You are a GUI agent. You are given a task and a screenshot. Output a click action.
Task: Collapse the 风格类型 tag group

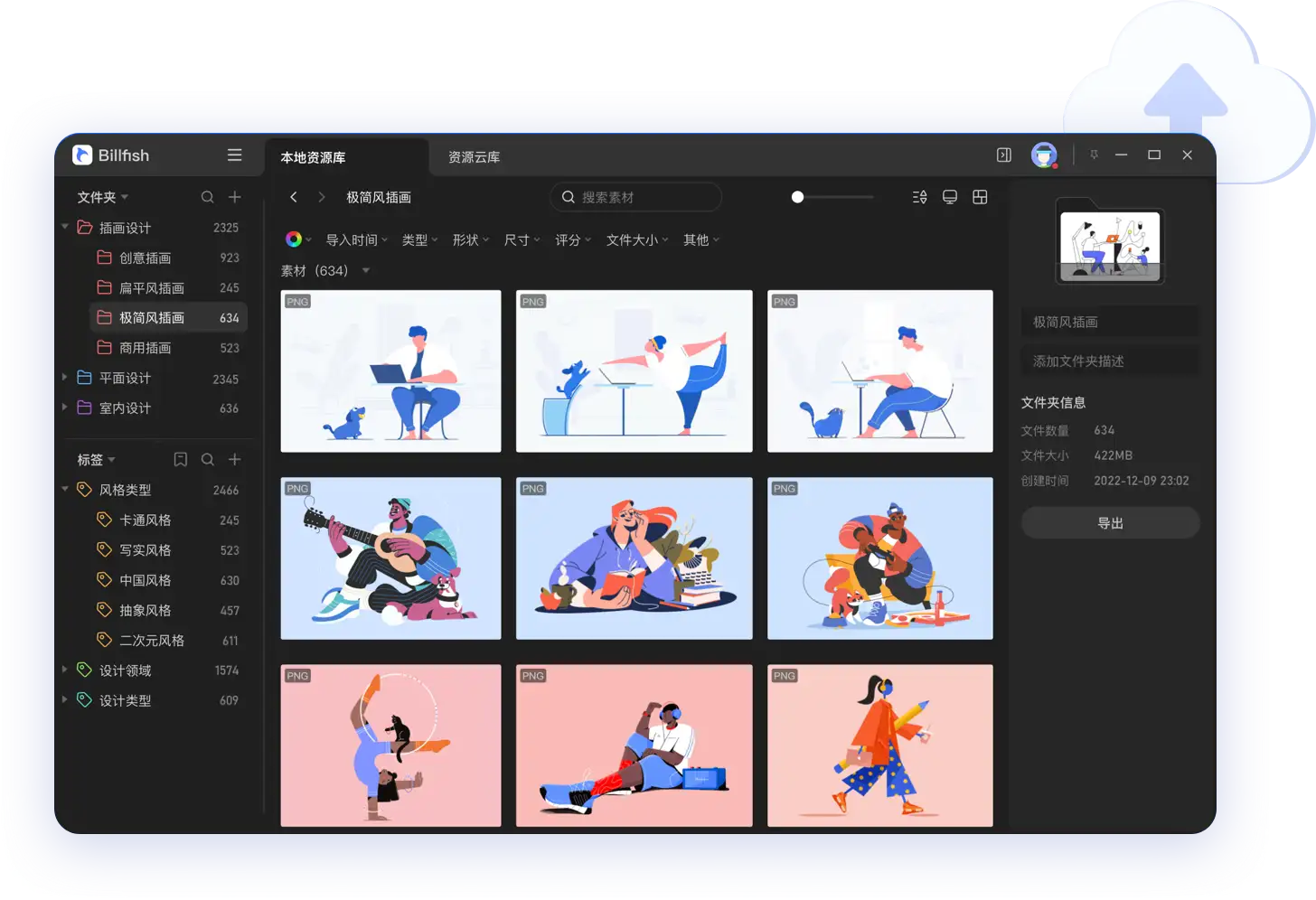click(64, 489)
